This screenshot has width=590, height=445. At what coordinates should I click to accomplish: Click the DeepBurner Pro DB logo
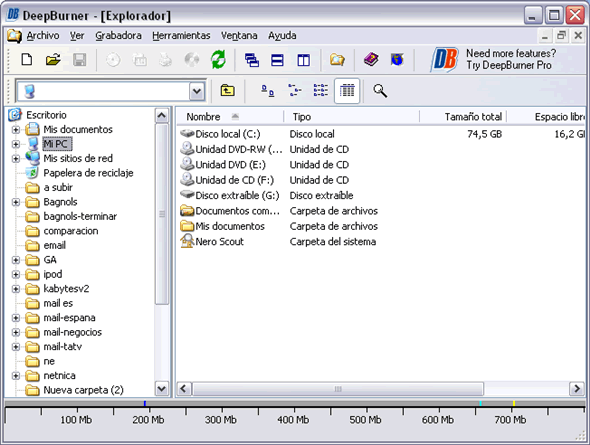444,59
